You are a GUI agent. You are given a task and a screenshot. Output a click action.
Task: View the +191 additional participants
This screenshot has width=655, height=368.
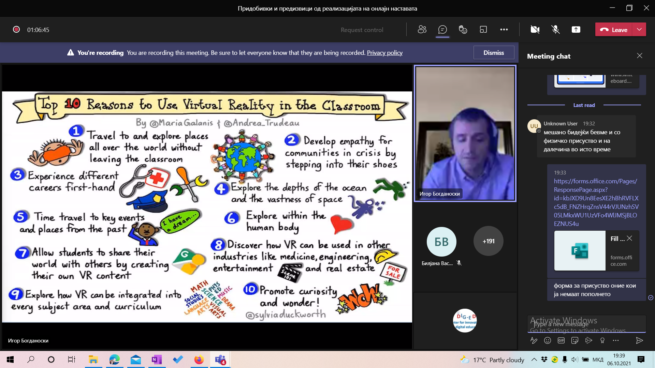click(x=488, y=241)
